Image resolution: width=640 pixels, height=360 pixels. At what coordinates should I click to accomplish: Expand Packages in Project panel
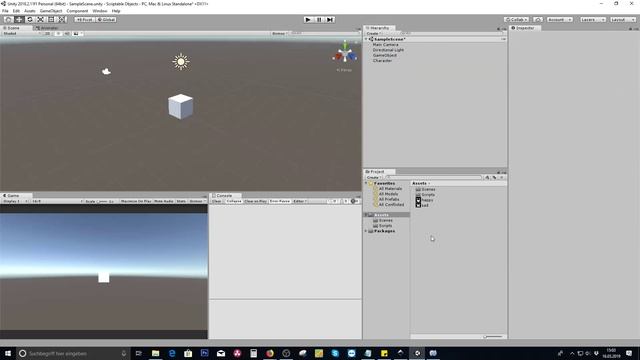point(366,231)
